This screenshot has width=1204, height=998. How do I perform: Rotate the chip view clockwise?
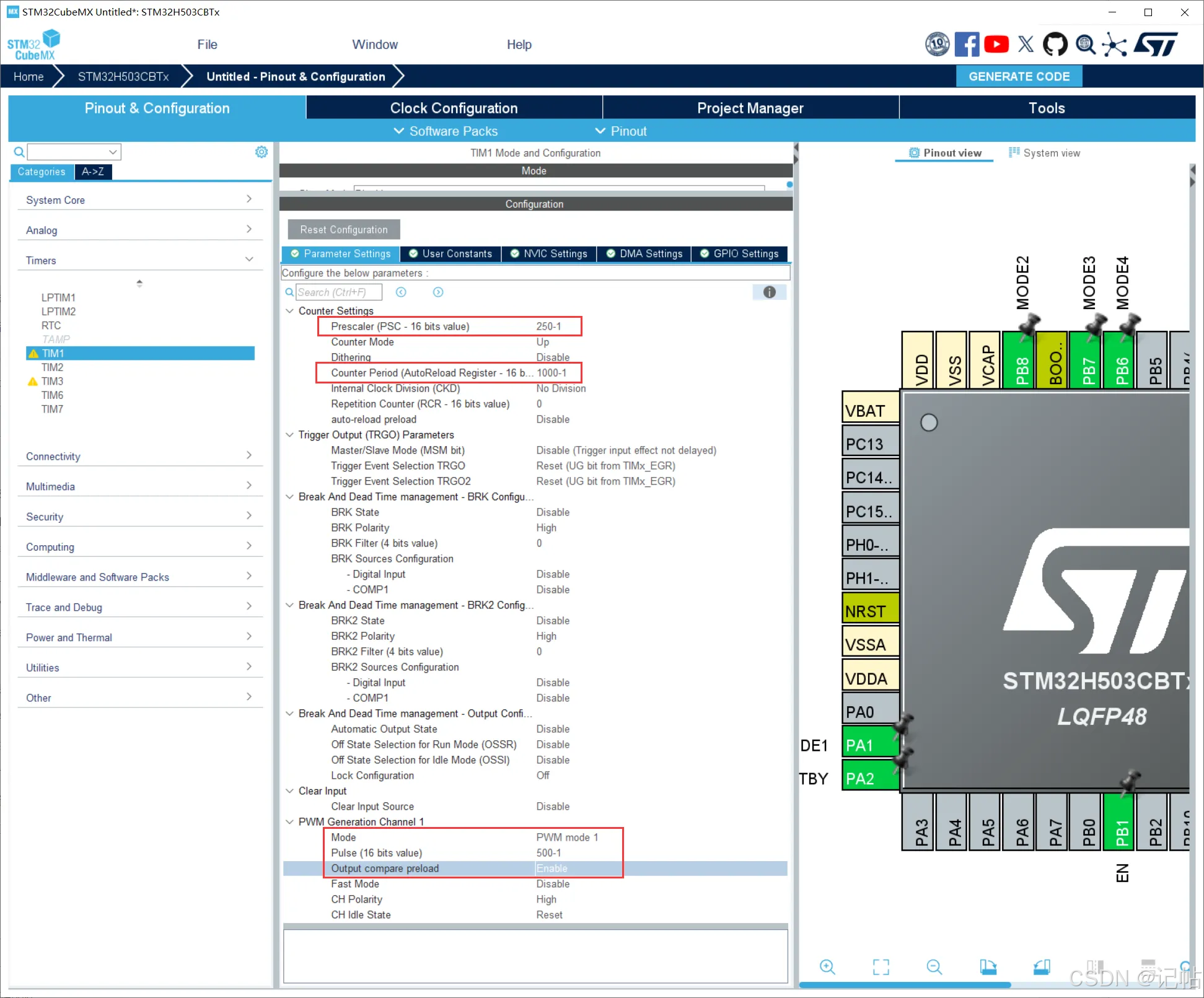(988, 967)
